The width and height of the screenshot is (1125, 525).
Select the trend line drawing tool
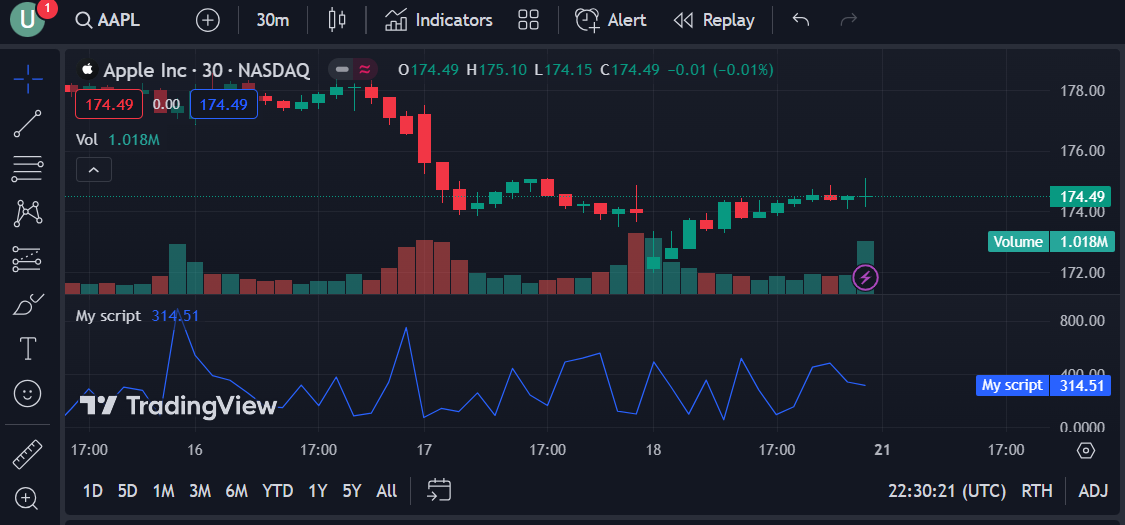(x=27, y=124)
